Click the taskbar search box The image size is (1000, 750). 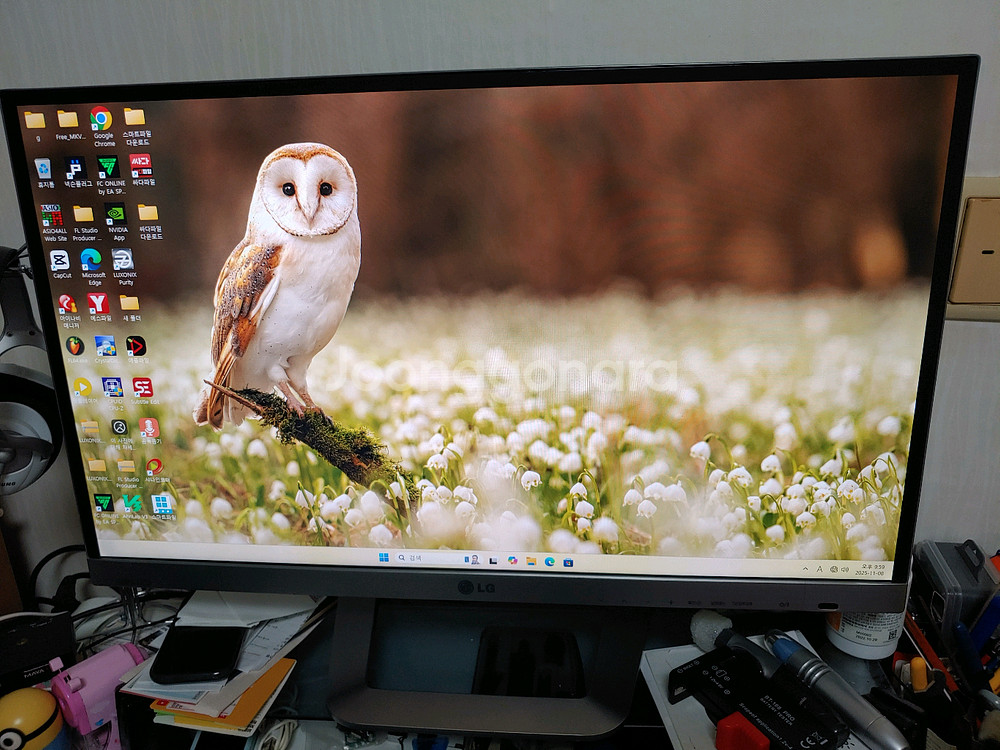[412, 557]
